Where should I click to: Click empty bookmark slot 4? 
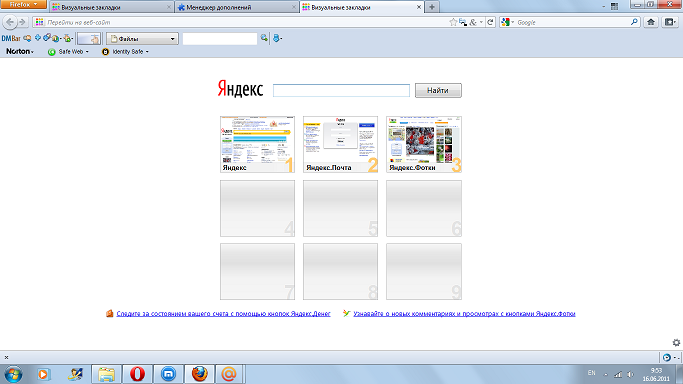click(257, 209)
